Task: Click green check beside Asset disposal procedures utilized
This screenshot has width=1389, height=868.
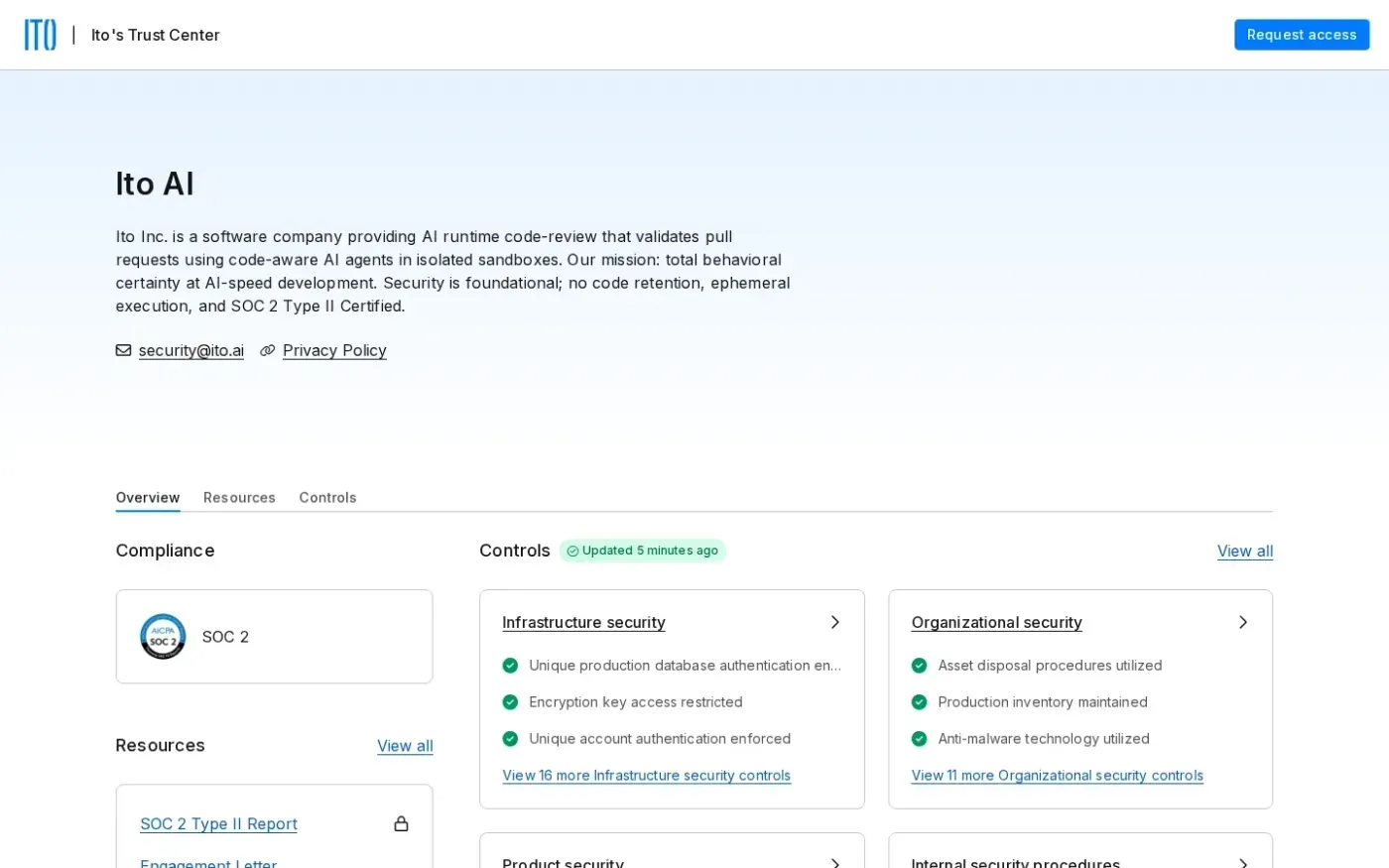Action: pos(919,666)
